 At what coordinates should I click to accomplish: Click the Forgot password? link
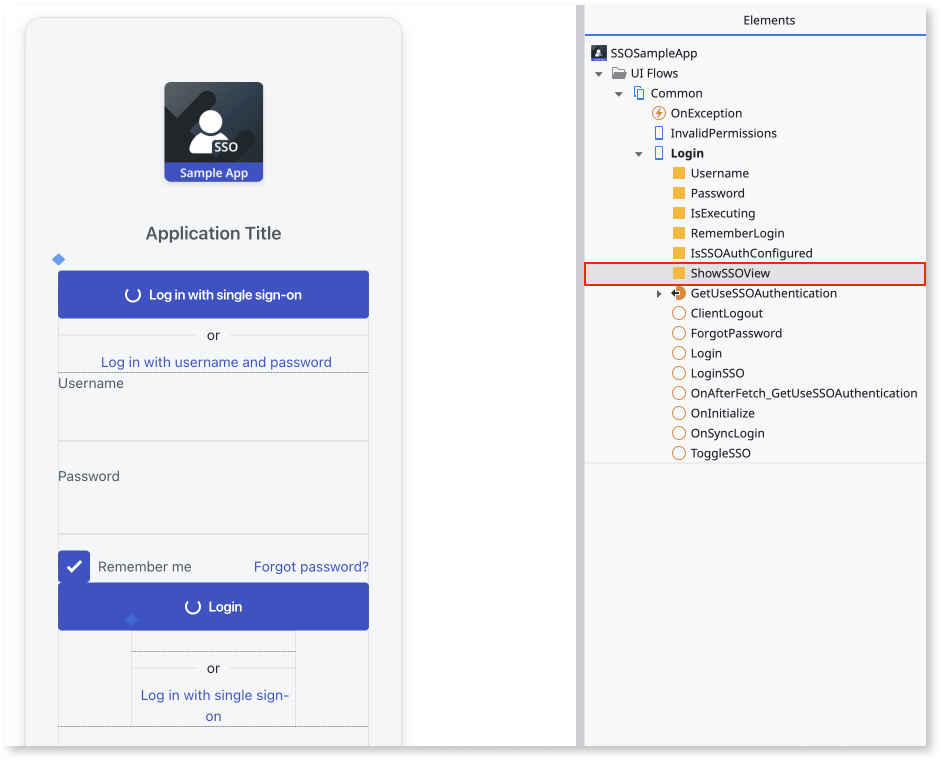pyautogui.click(x=311, y=566)
